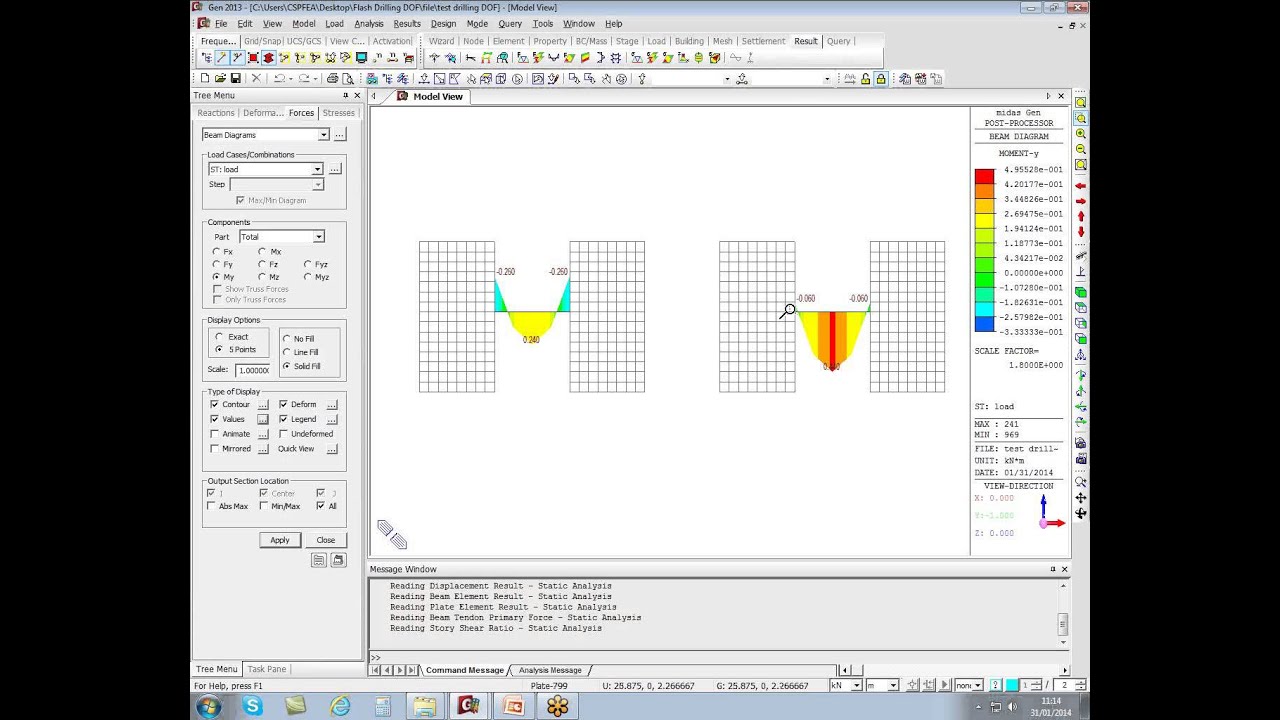This screenshot has height=720, width=1280.
Task: Open the Beam Diagrams dropdown
Action: tap(323, 135)
